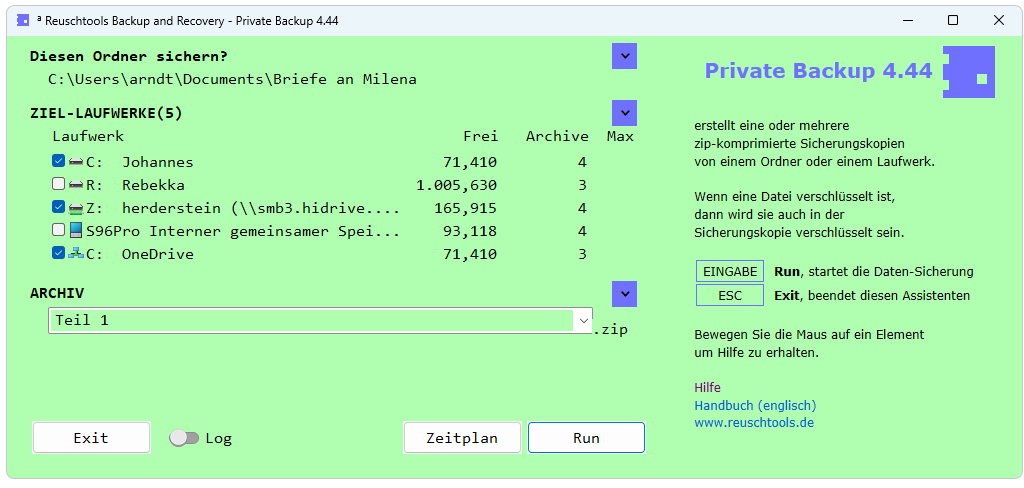Select the 'C: OneDrive' row text
This screenshot has width=1024, height=488.
click(140, 254)
